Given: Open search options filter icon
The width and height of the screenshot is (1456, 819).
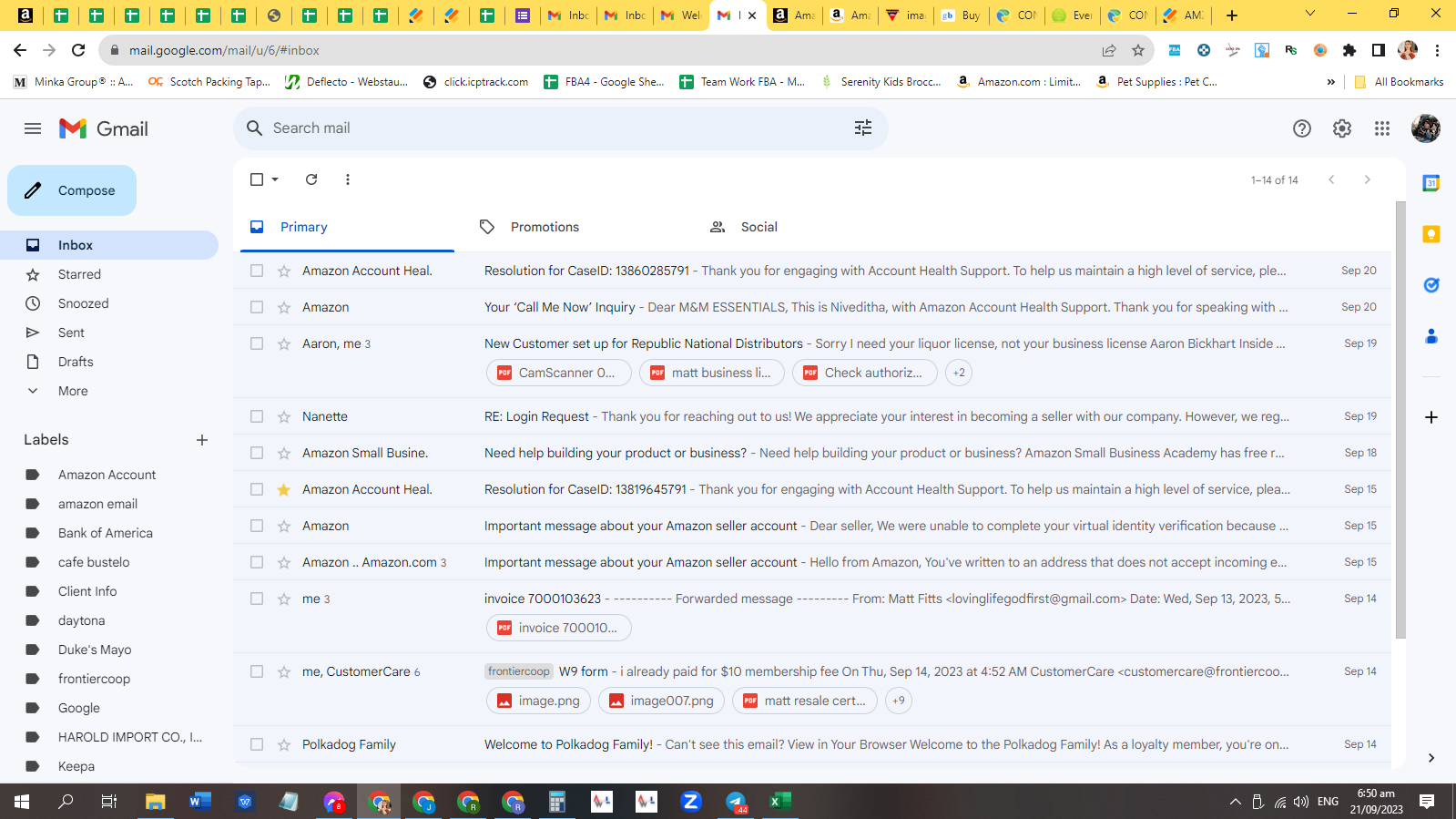Looking at the screenshot, I should 863,128.
